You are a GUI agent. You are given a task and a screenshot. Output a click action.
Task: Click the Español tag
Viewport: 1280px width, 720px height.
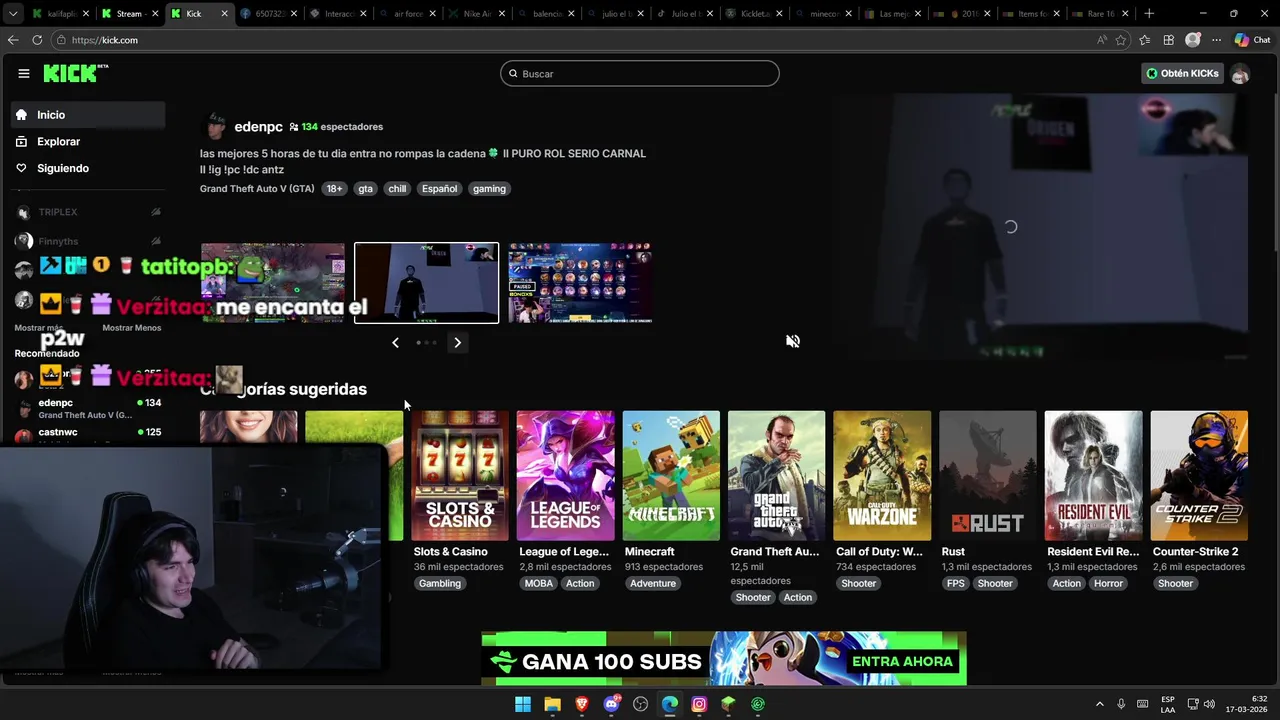(439, 189)
